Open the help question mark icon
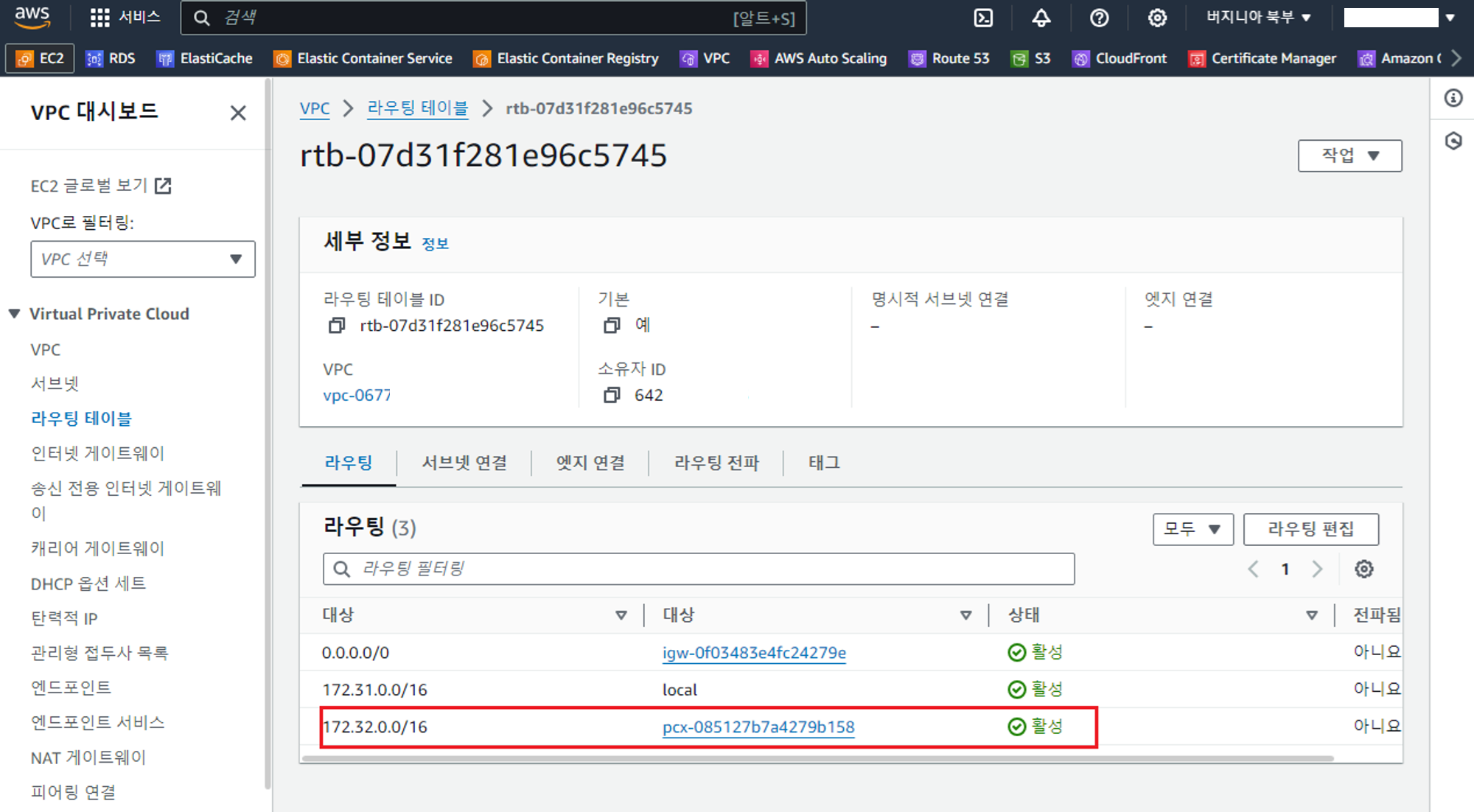The width and height of the screenshot is (1474, 812). (1099, 18)
